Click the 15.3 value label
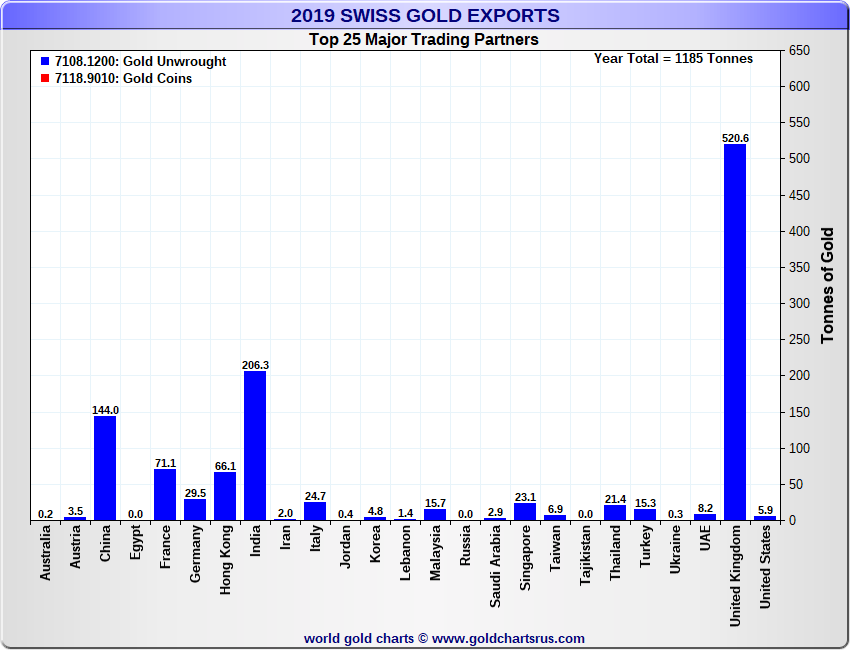This screenshot has width=850, height=650. click(645, 504)
